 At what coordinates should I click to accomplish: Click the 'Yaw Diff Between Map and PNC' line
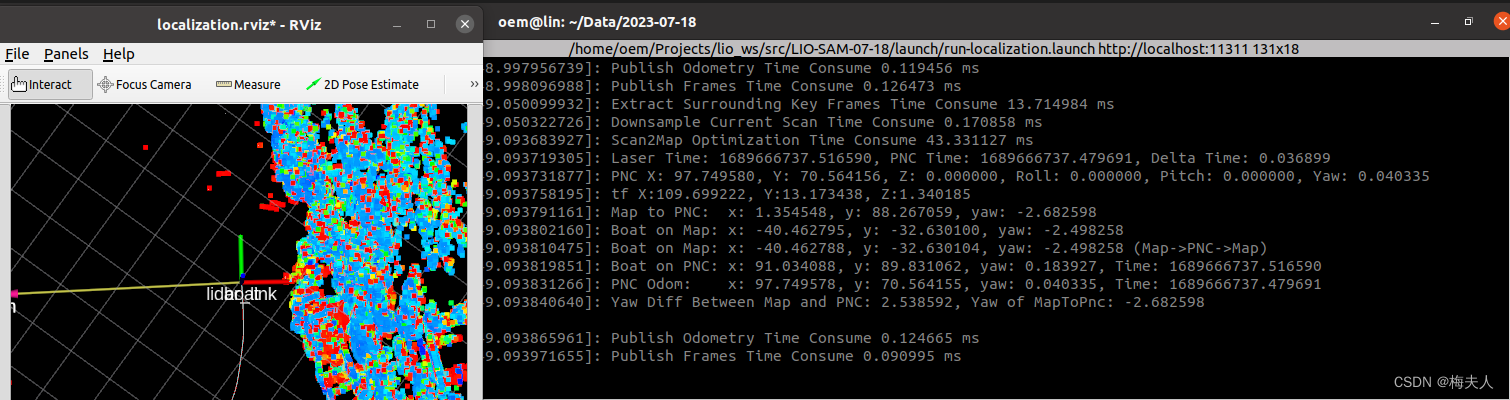pos(844,302)
